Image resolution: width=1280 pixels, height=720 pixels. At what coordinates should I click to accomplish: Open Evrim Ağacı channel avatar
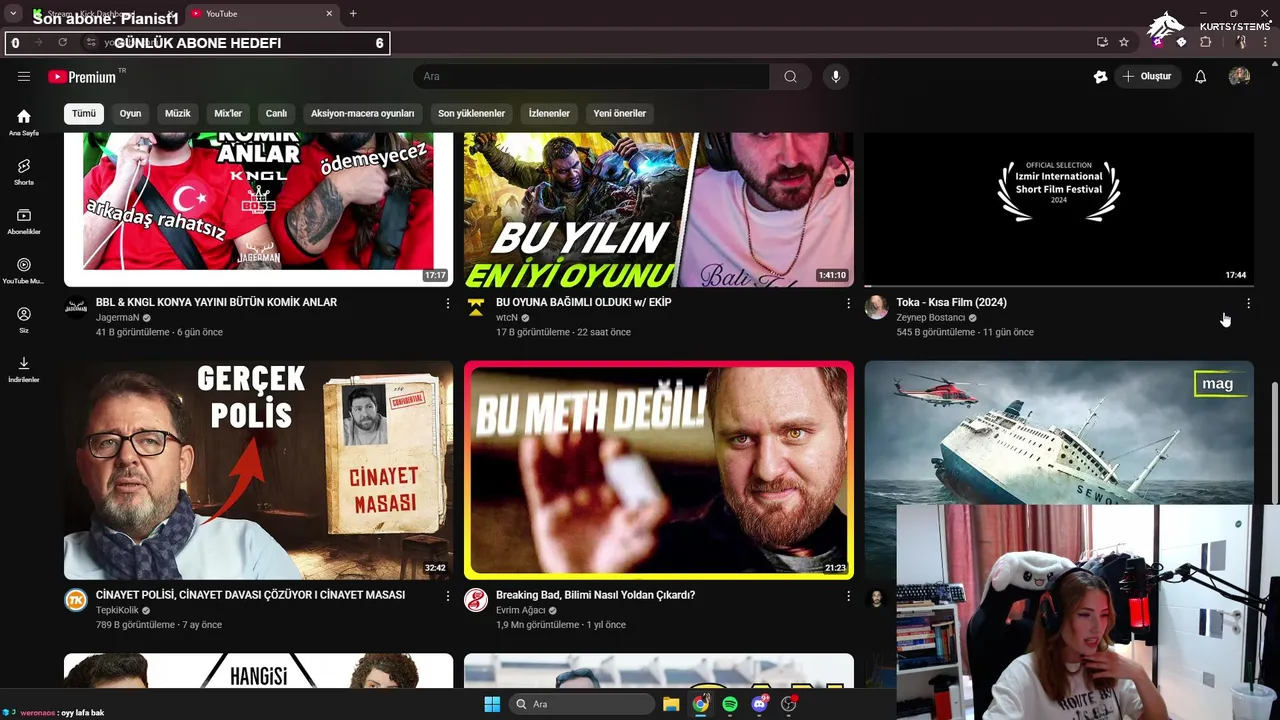tap(476, 600)
